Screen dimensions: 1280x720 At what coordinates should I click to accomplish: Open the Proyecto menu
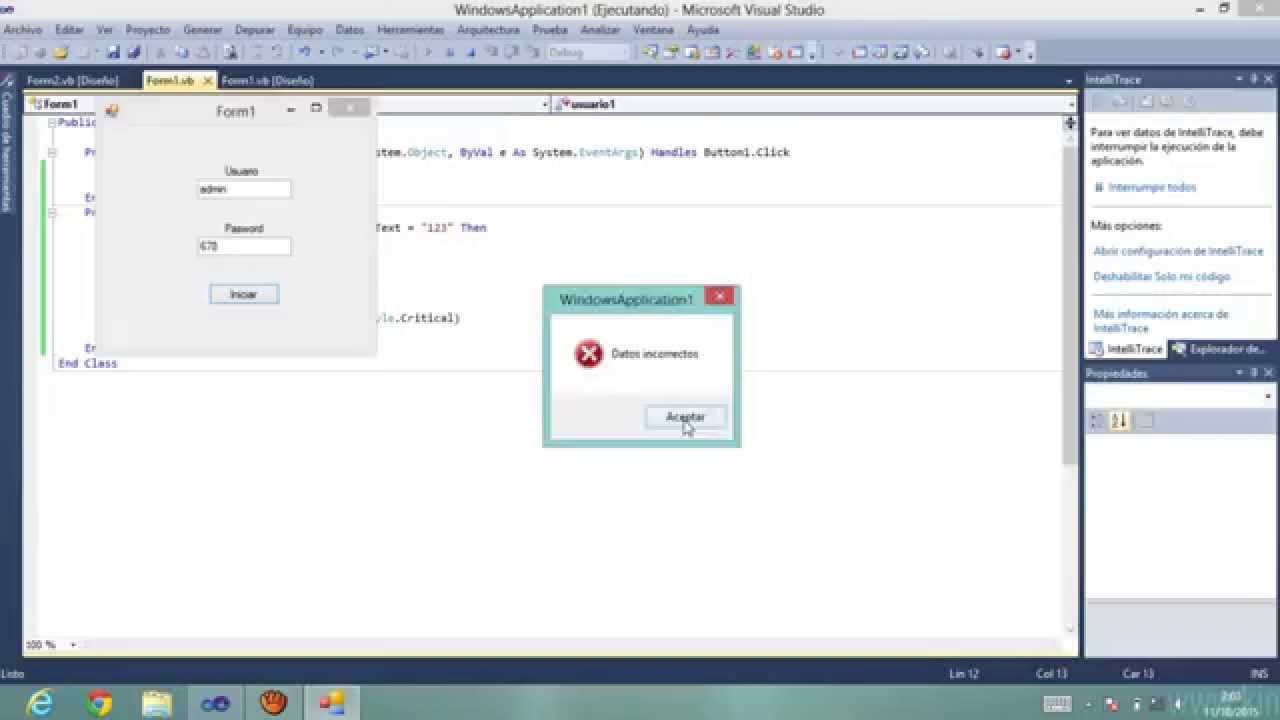(x=148, y=30)
